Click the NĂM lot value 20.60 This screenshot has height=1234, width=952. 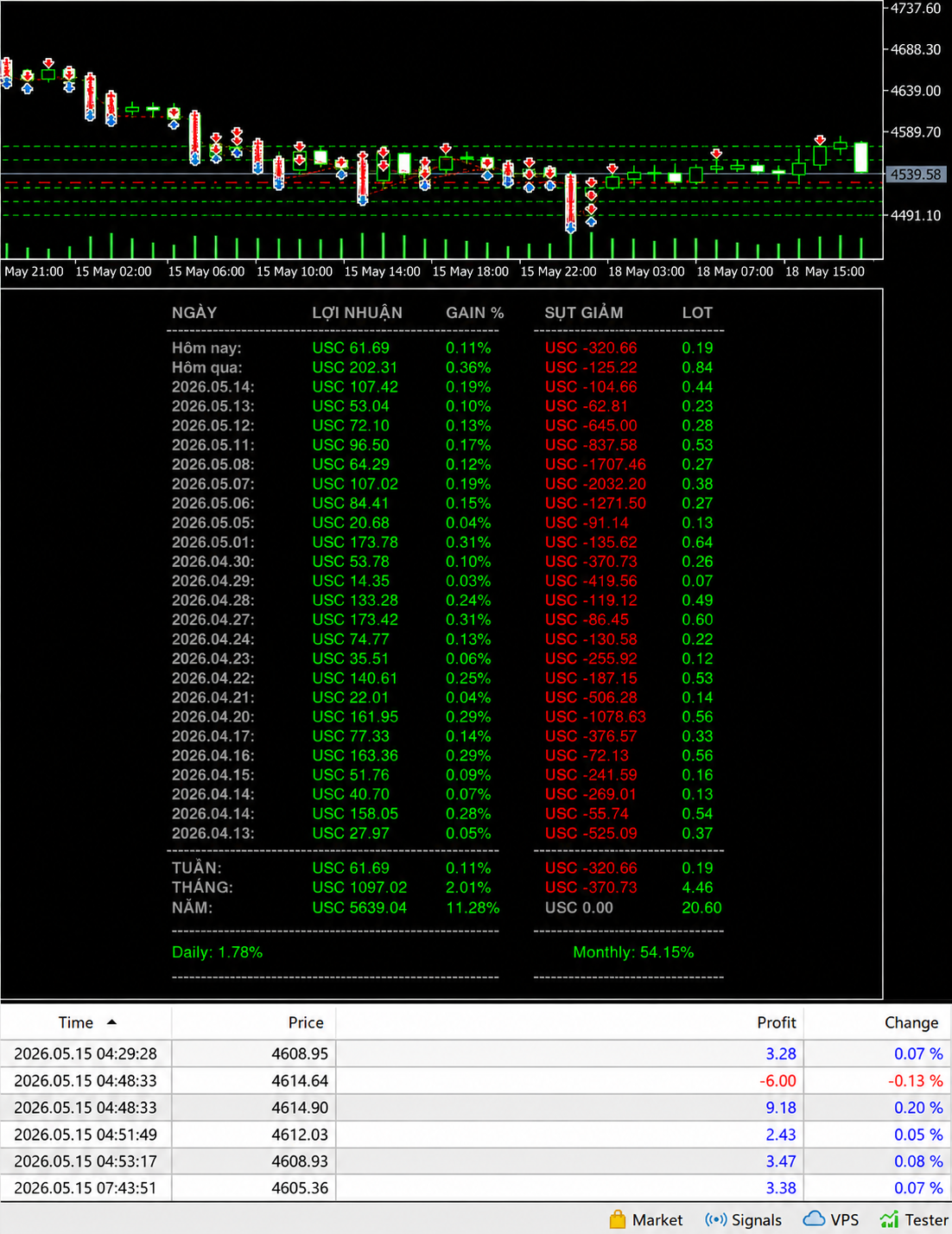click(x=701, y=907)
